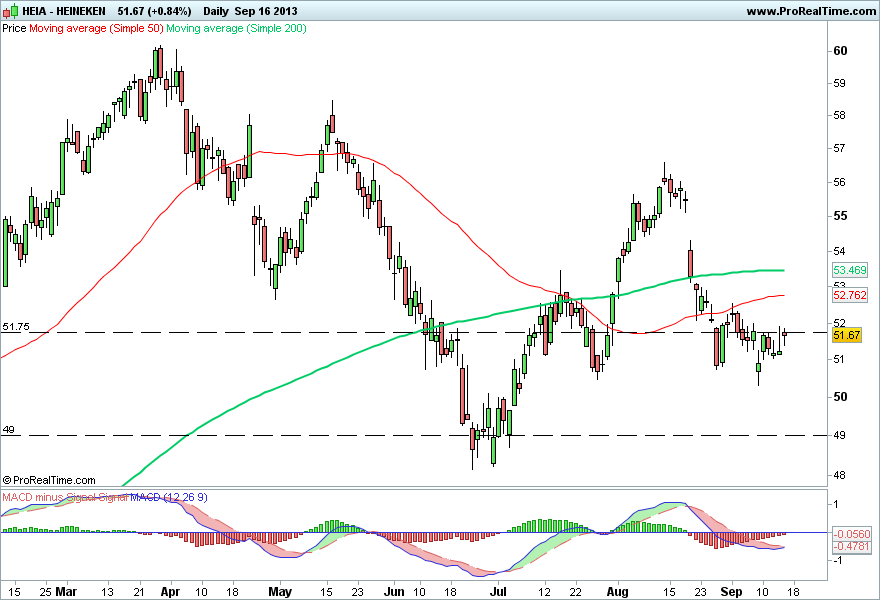880x600 pixels.
Task: Click the red 52.762 value tag
Action: click(x=850, y=295)
